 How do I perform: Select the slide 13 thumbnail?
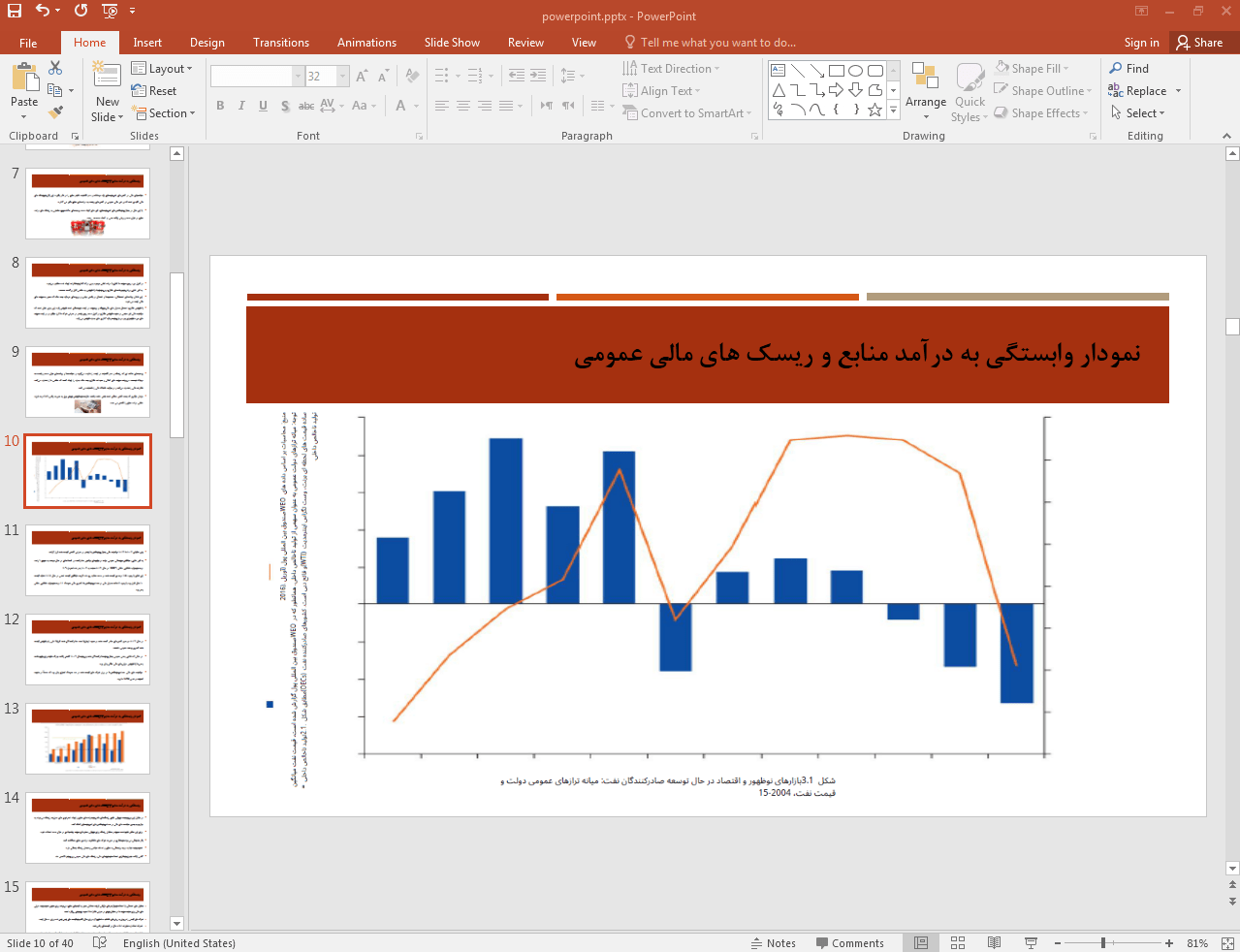[88, 739]
